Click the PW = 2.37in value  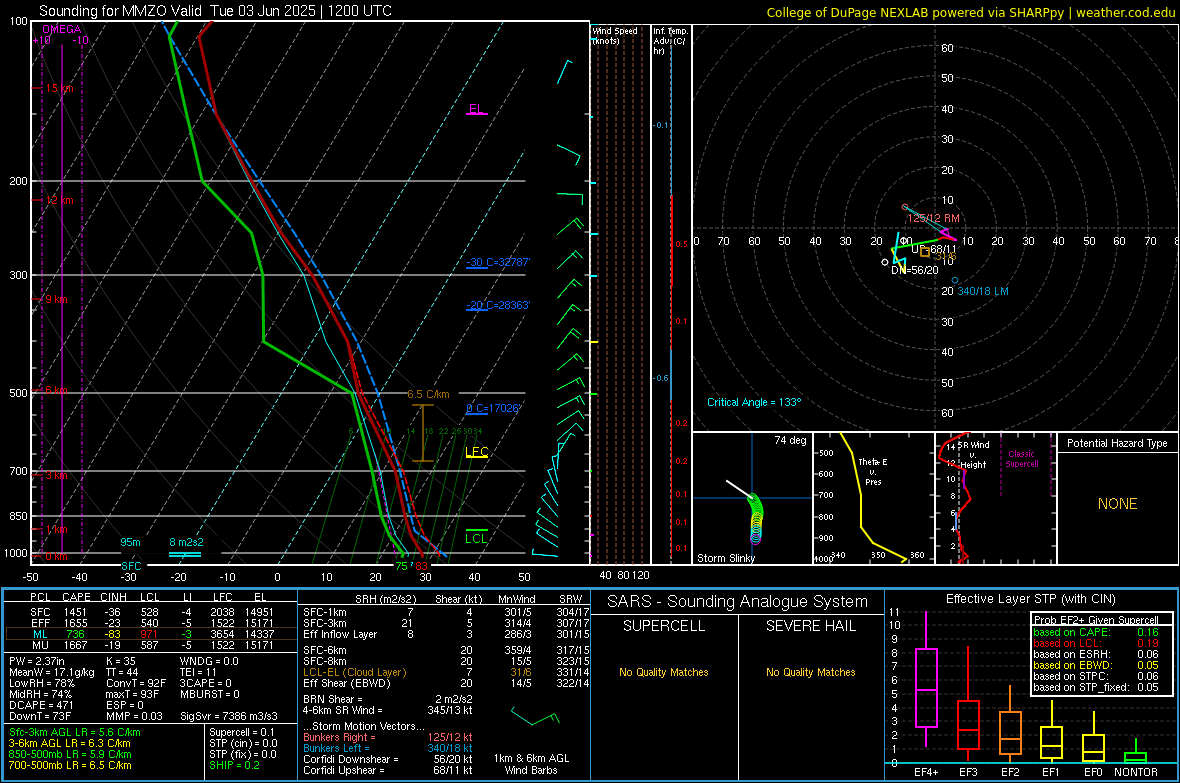click(40, 661)
